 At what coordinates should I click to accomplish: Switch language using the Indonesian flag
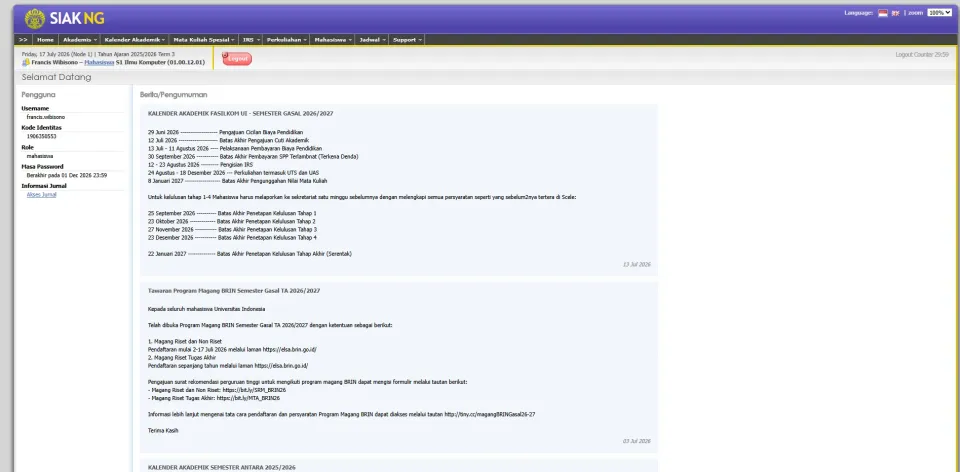tap(883, 13)
